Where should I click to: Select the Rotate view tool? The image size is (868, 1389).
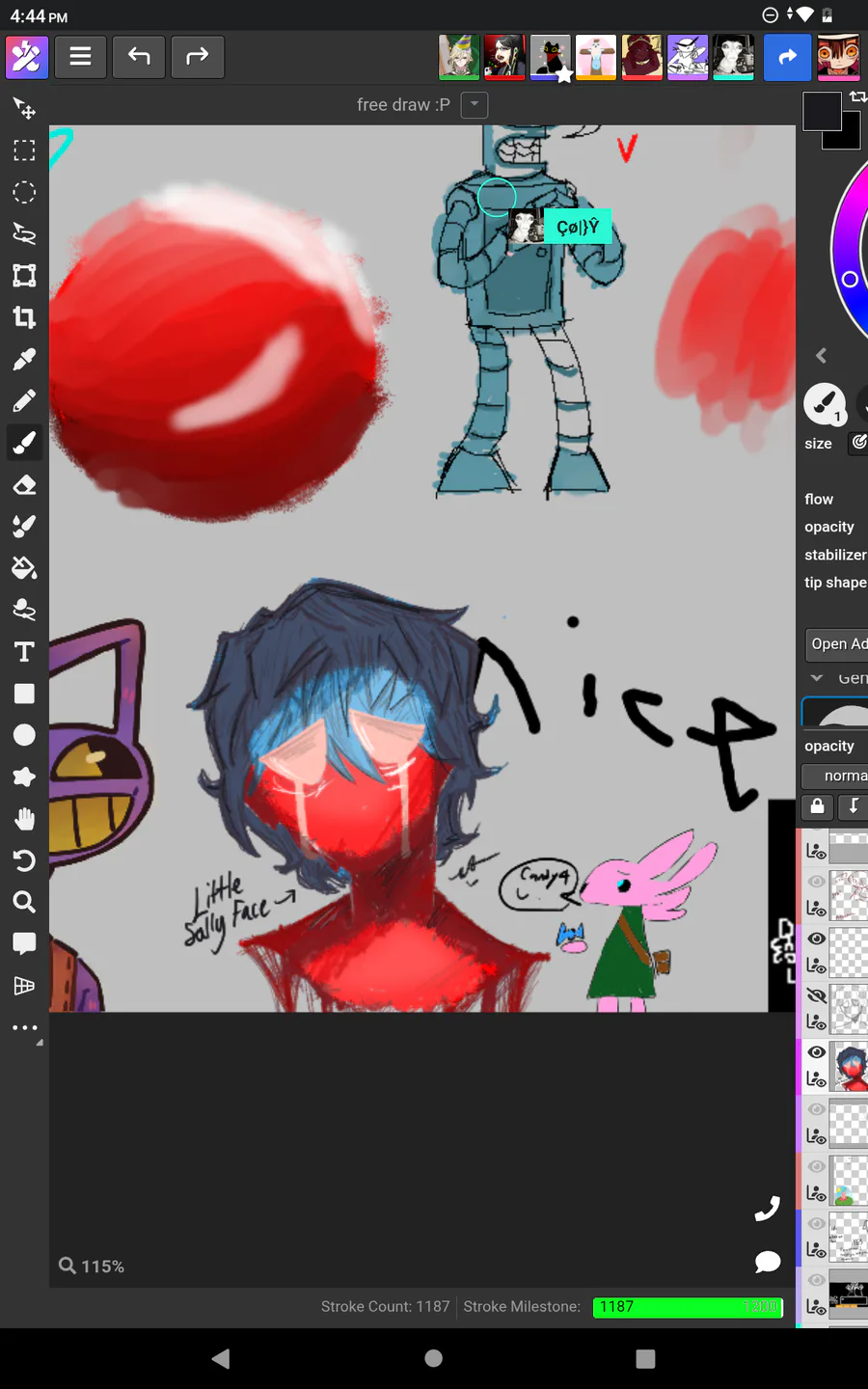coord(24,860)
